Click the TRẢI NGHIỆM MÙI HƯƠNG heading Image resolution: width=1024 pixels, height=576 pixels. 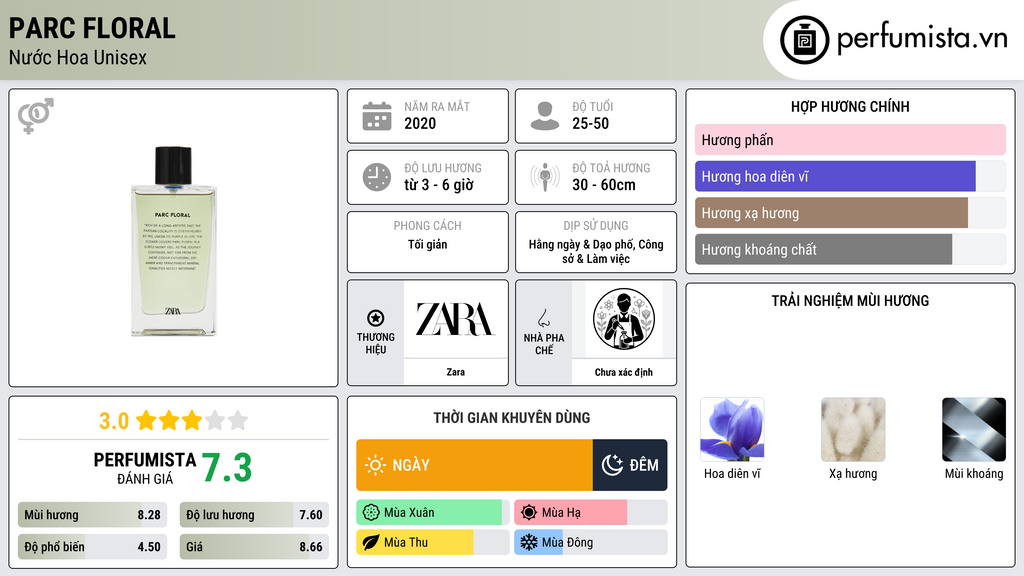pyautogui.click(x=850, y=300)
